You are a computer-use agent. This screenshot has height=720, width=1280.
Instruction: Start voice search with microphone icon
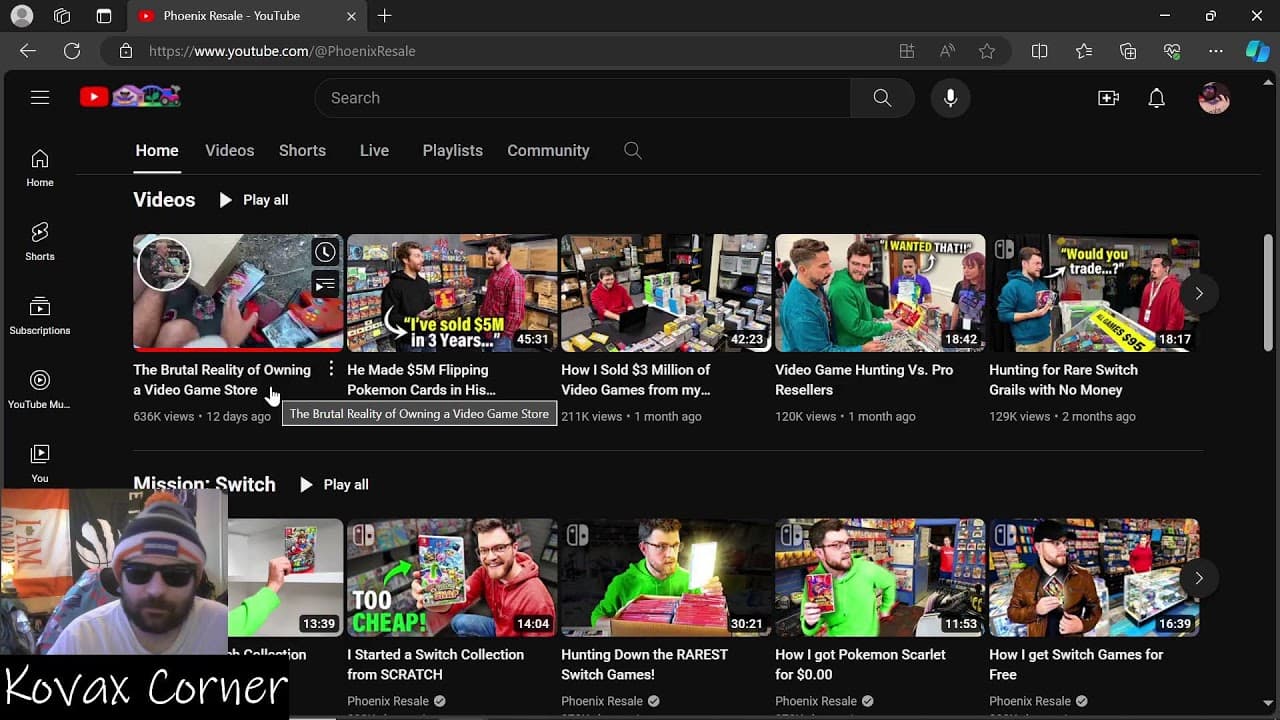click(950, 98)
